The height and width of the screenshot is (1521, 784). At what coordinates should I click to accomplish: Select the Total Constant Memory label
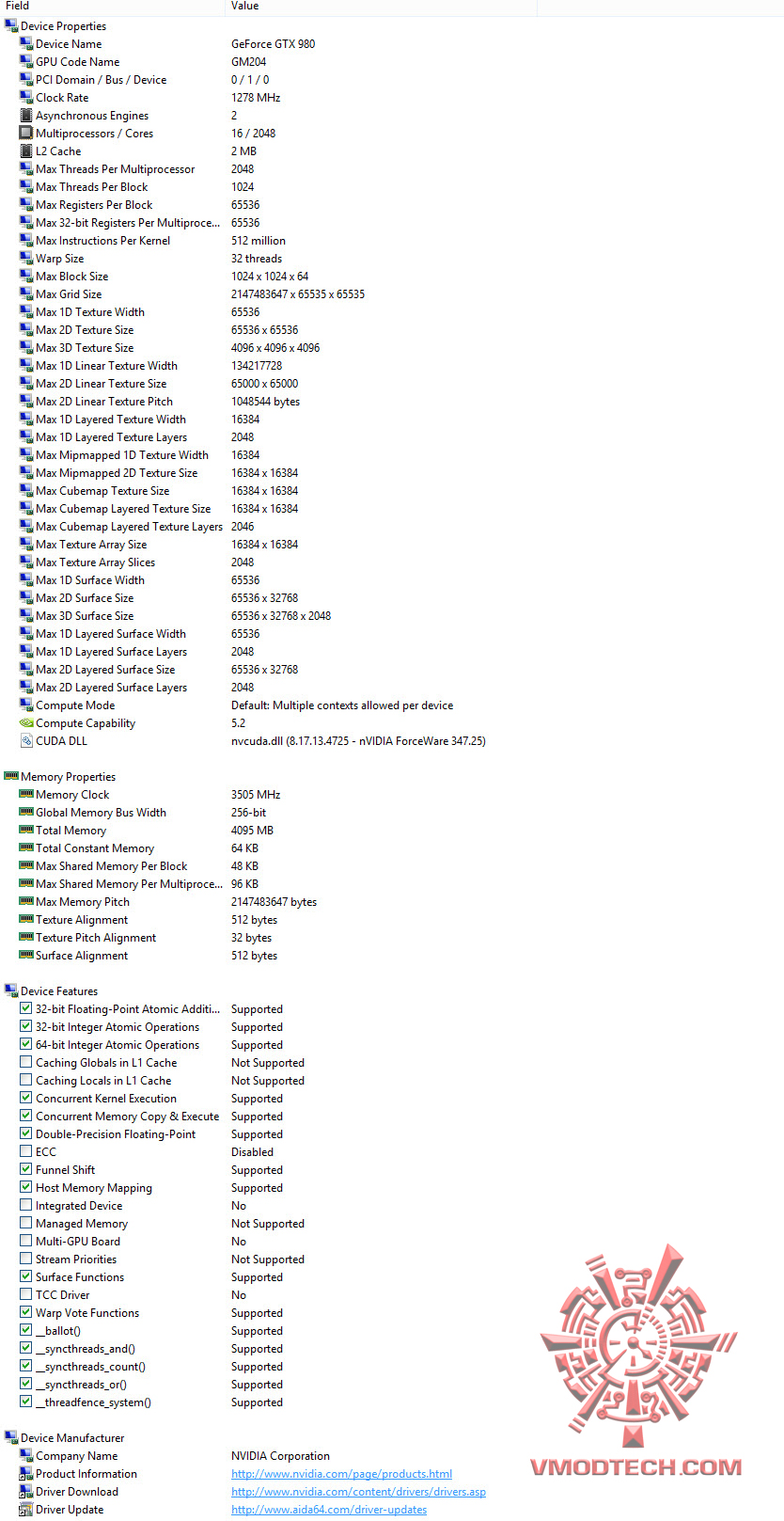click(x=95, y=848)
